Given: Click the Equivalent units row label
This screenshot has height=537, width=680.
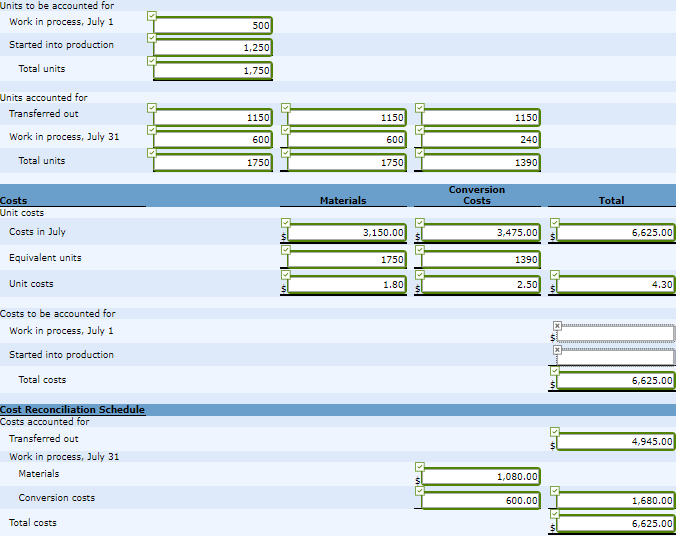Looking at the screenshot, I should coord(45,258).
